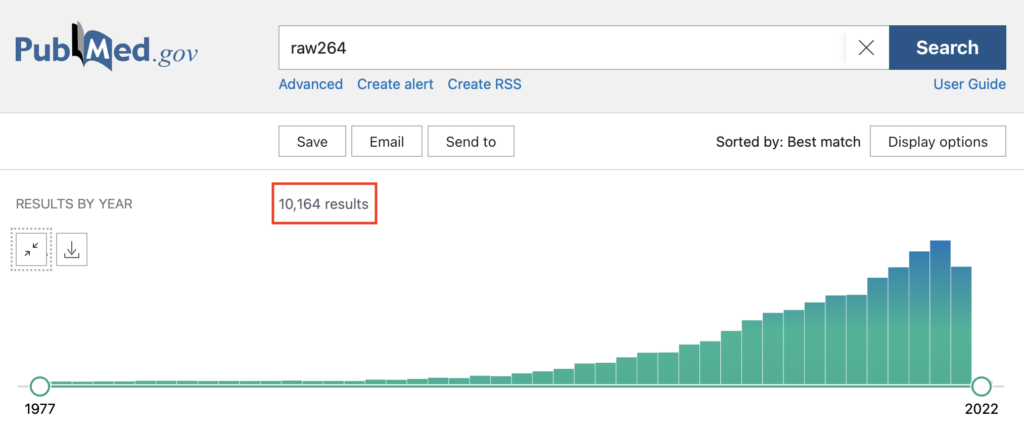Grab the 2022 end year slider handle
The image size is (1024, 429).
tap(981, 387)
